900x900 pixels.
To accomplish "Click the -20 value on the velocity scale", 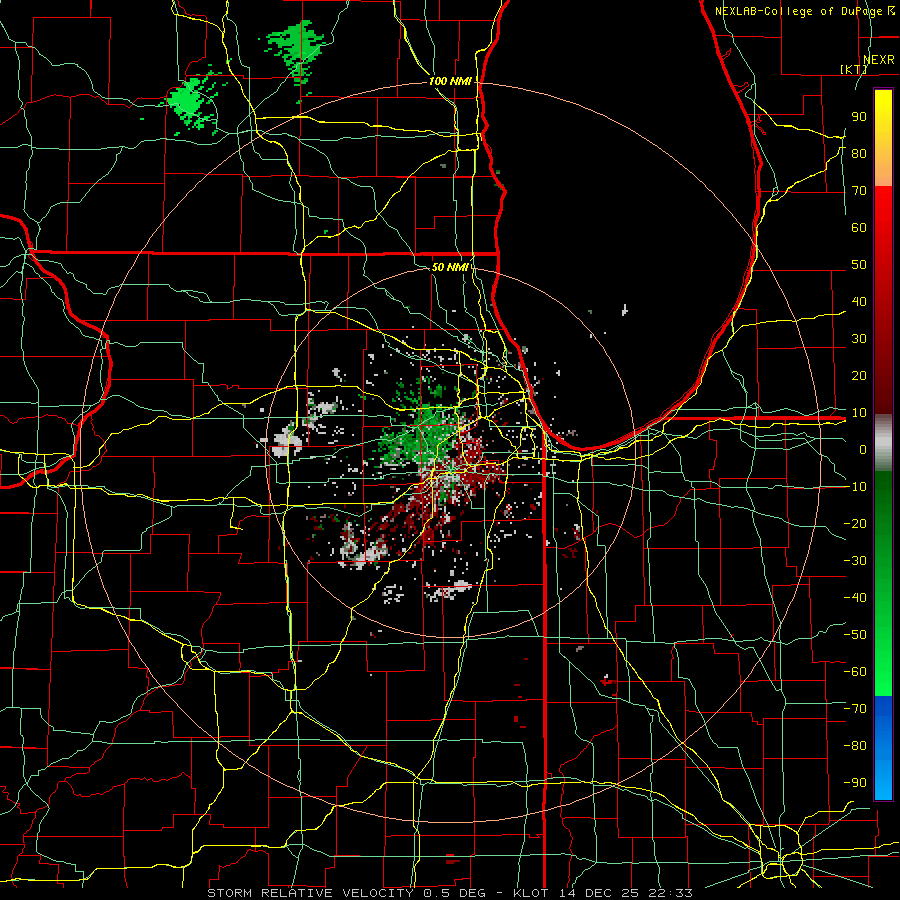I will click(x=856, y=523).
